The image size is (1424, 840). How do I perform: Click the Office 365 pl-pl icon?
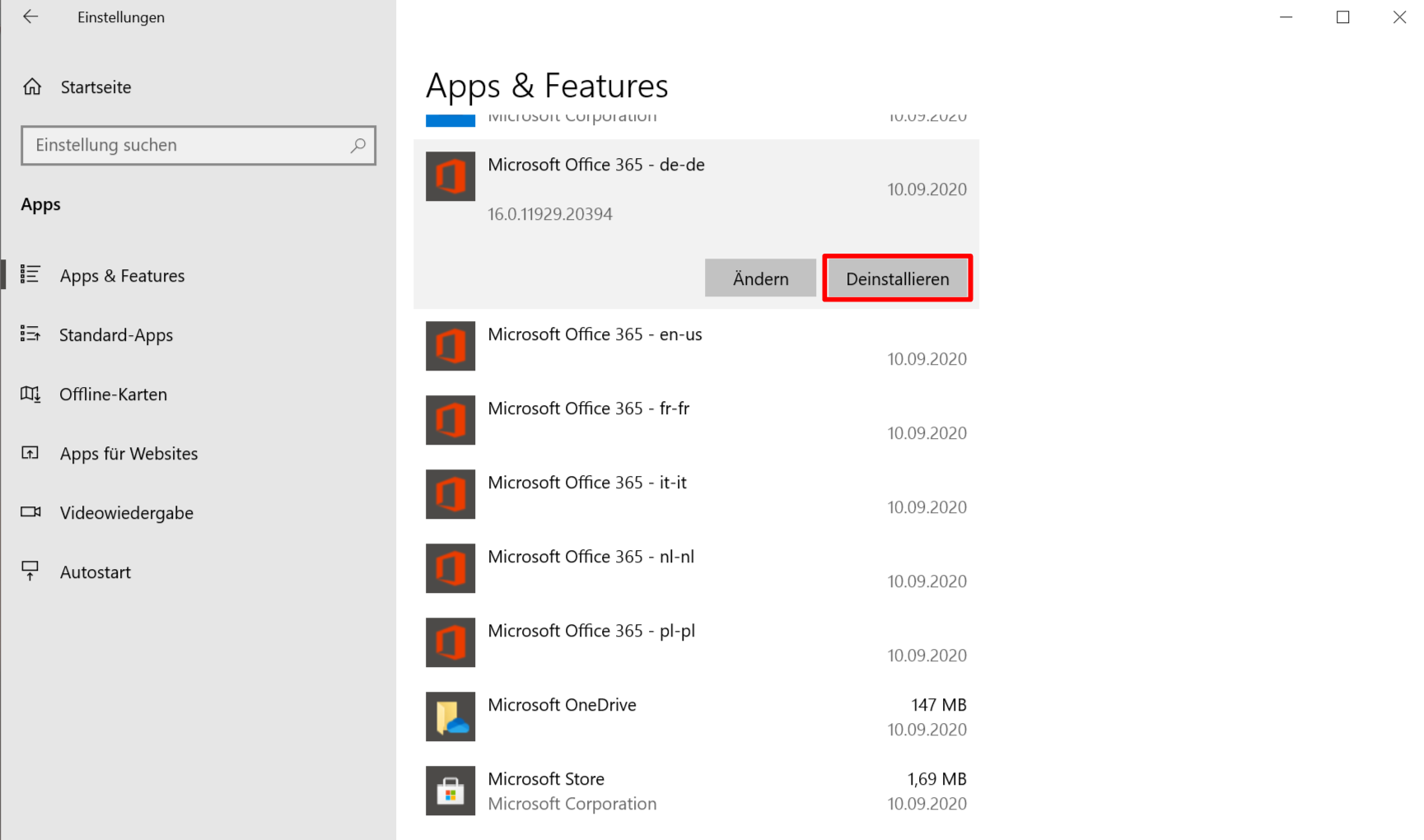[x=451, y=642]
